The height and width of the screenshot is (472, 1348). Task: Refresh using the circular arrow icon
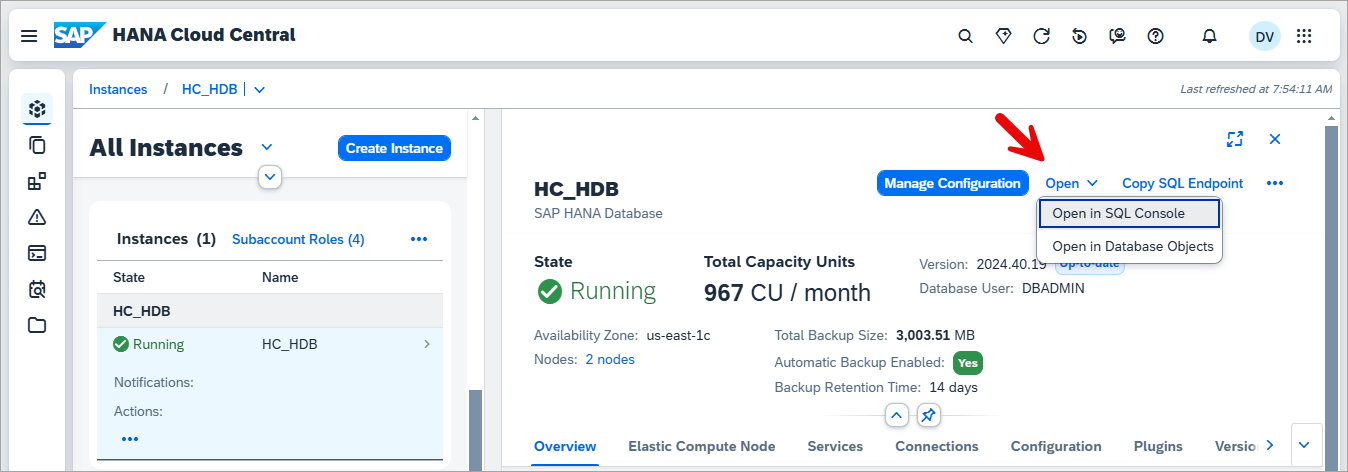1041,36
